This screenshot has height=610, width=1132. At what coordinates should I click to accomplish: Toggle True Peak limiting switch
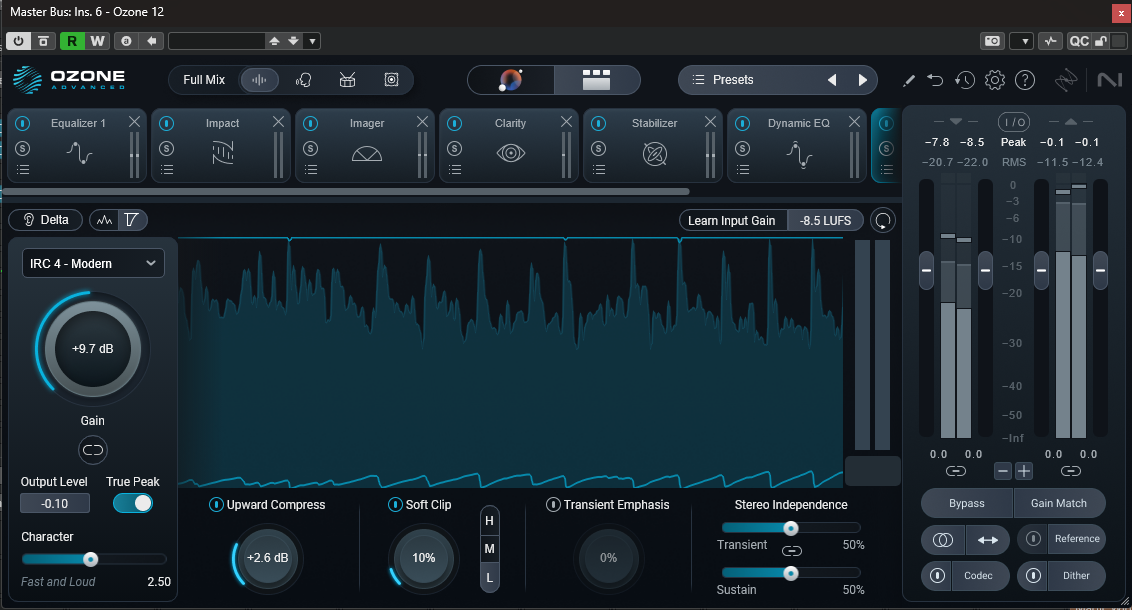[x=133, y=503]
